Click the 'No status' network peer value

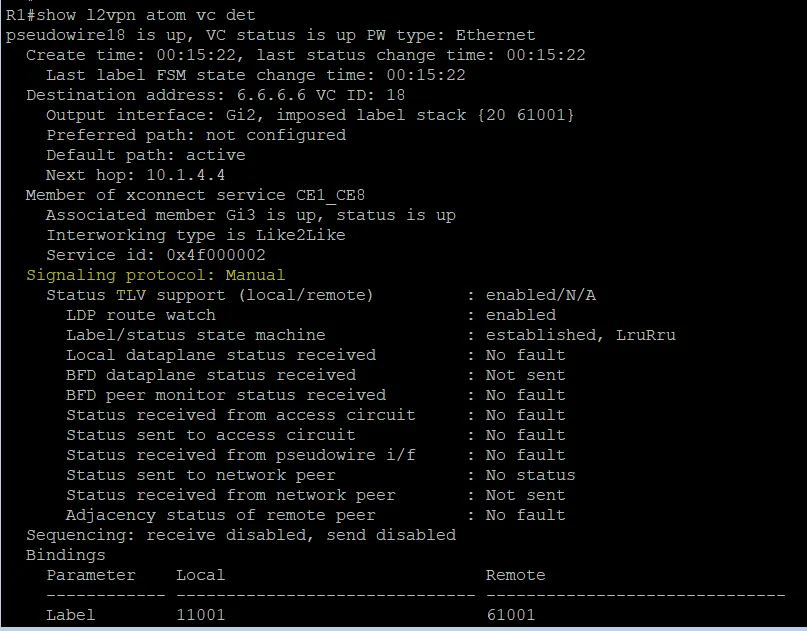(x=530, y=475)
